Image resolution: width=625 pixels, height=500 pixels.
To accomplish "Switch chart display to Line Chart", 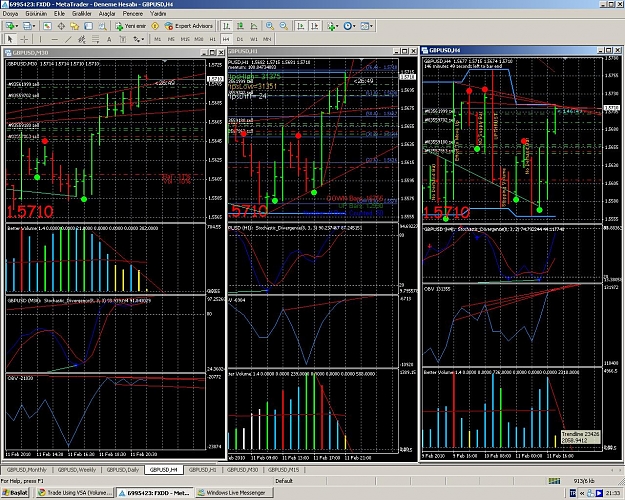I will click(254, 26).
